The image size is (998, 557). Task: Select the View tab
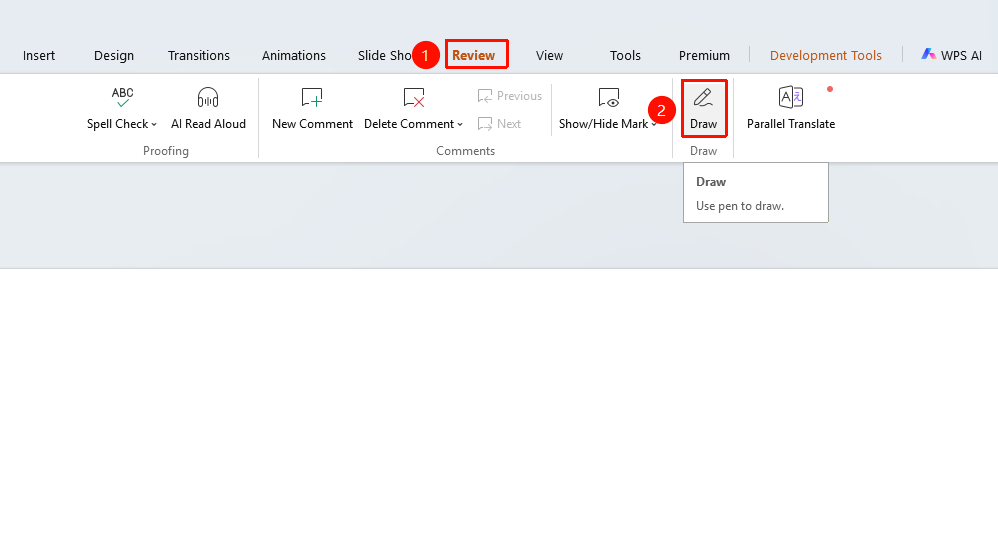[x=549, y=55]
